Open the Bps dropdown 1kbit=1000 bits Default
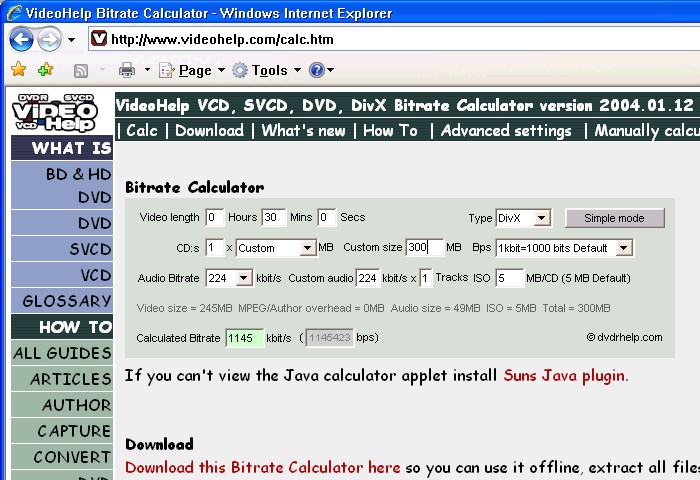 tap(564, 248)
